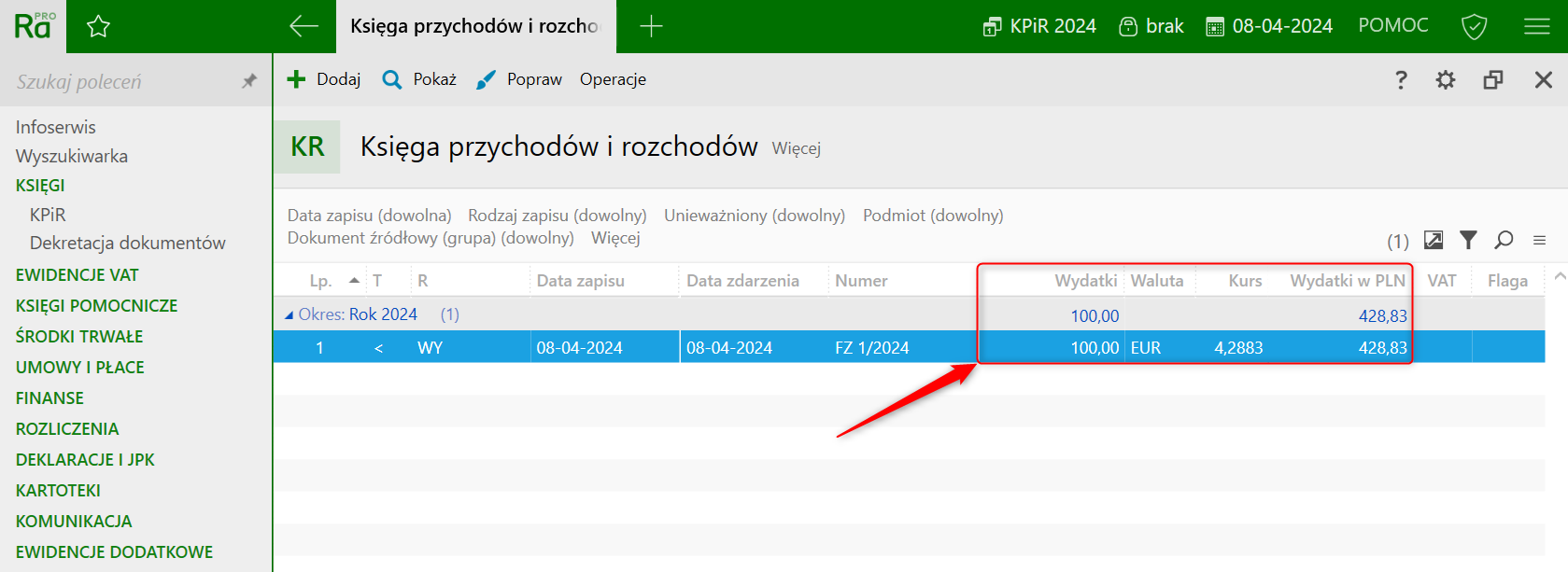Collapse the Okres: Rok 2024 group
Screen dimensions: 1568x572
[289, 315]
